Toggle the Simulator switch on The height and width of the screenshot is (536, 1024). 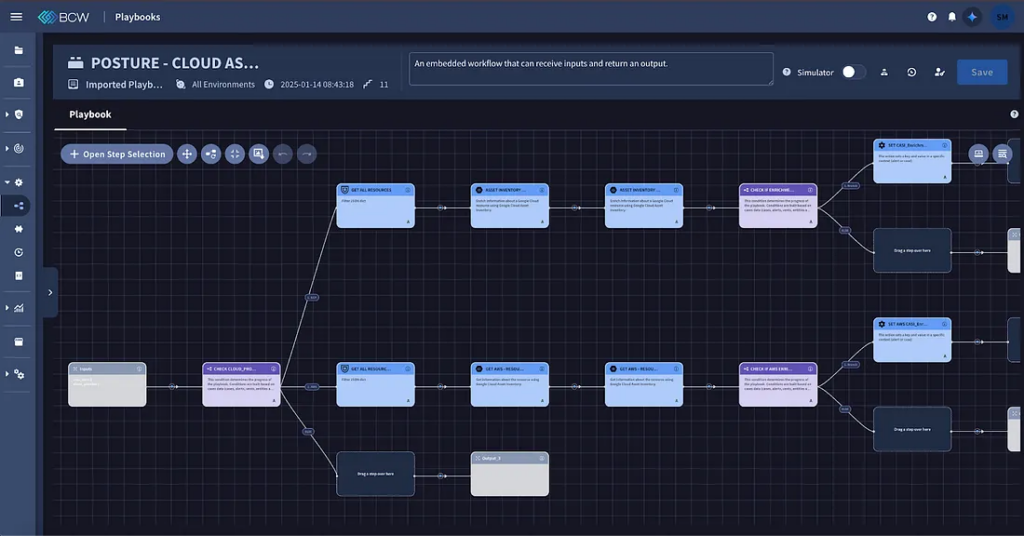coord(853,72)
